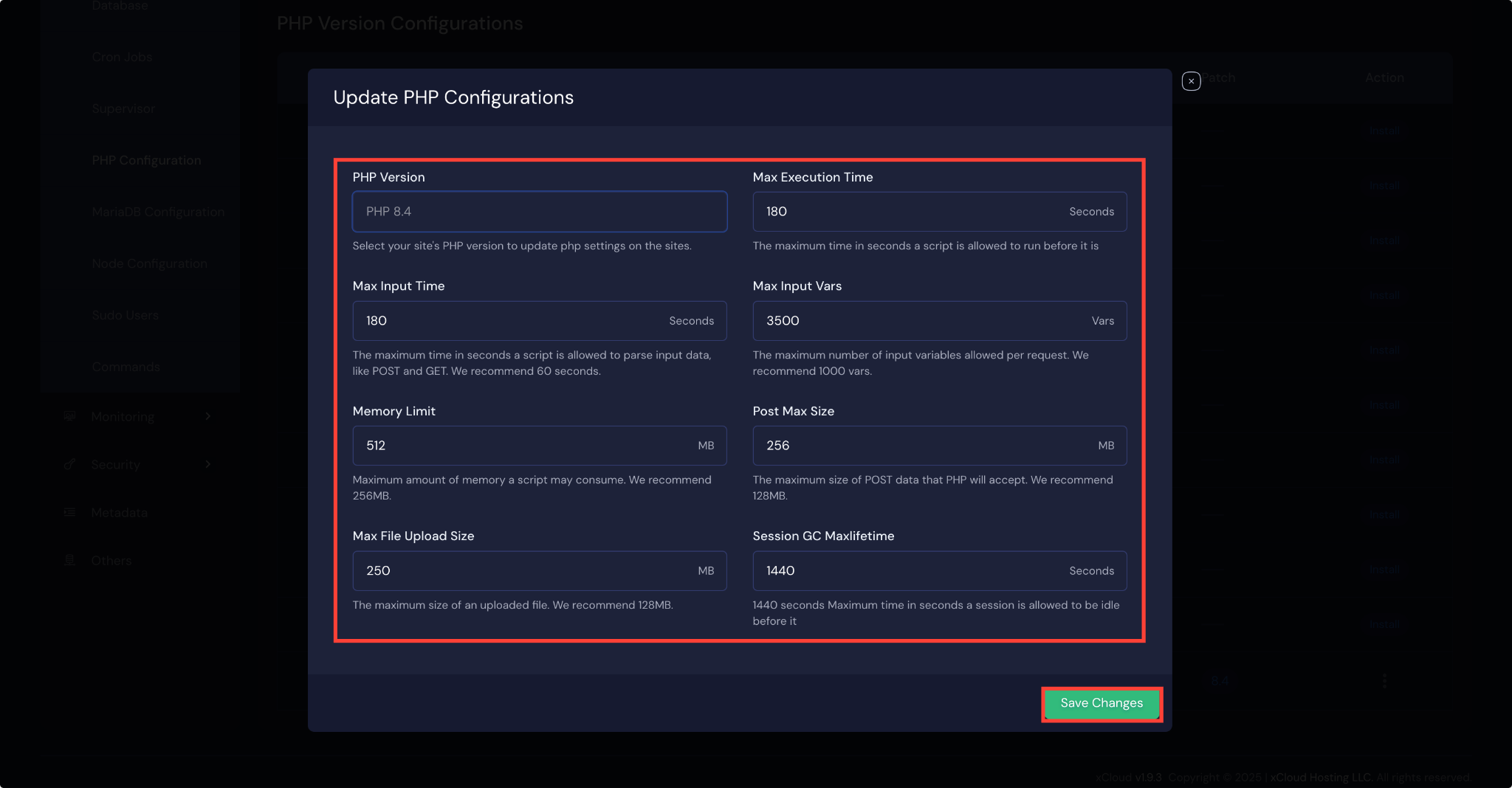This screenshot has width=1512, height=788.
Task: Open the Cron Jobs section
Action: coord(122,57)
